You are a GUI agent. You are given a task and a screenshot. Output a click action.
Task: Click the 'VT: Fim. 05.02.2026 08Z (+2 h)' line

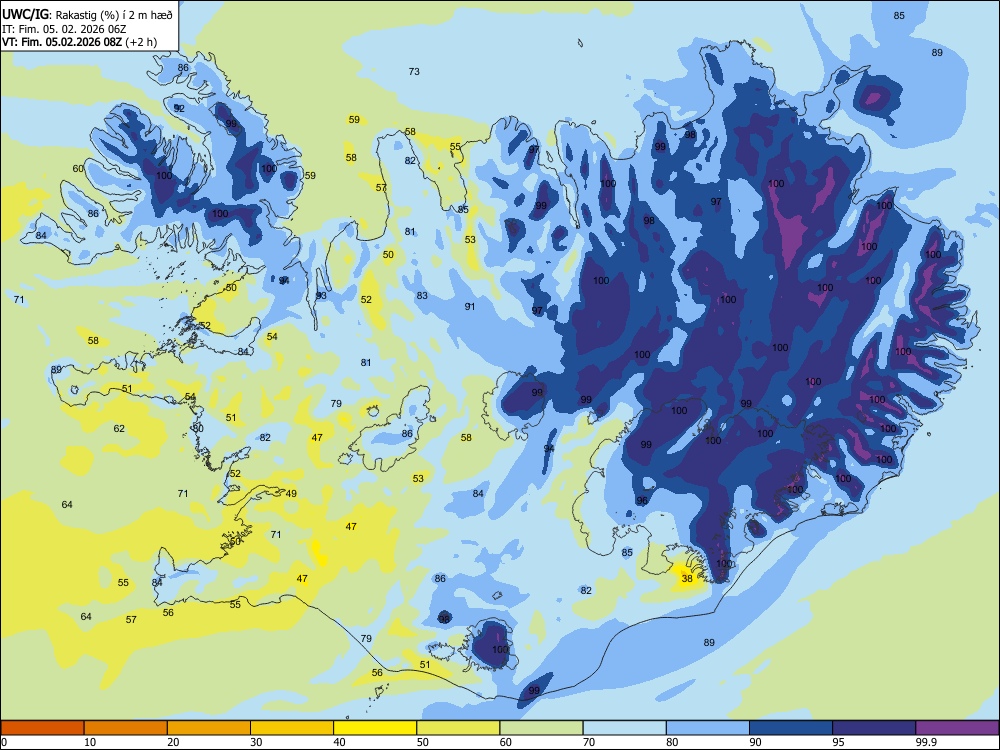click(x=79, y=42)
